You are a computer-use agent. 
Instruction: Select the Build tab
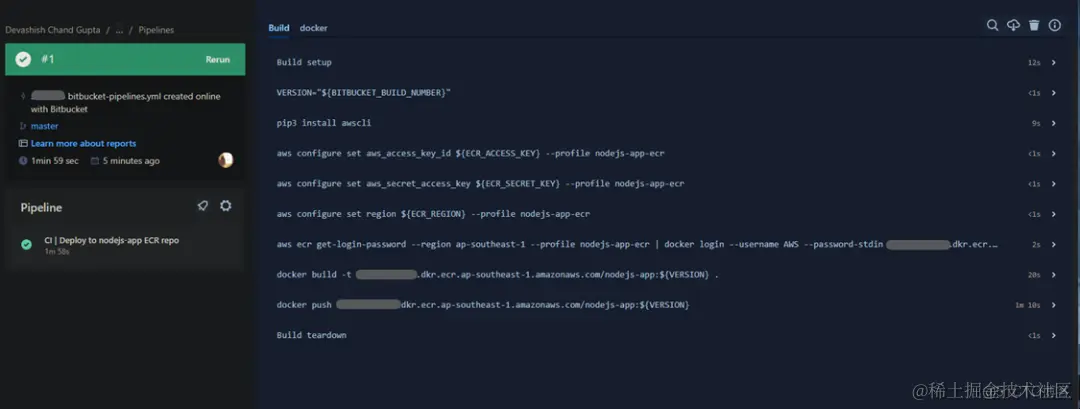279,28
